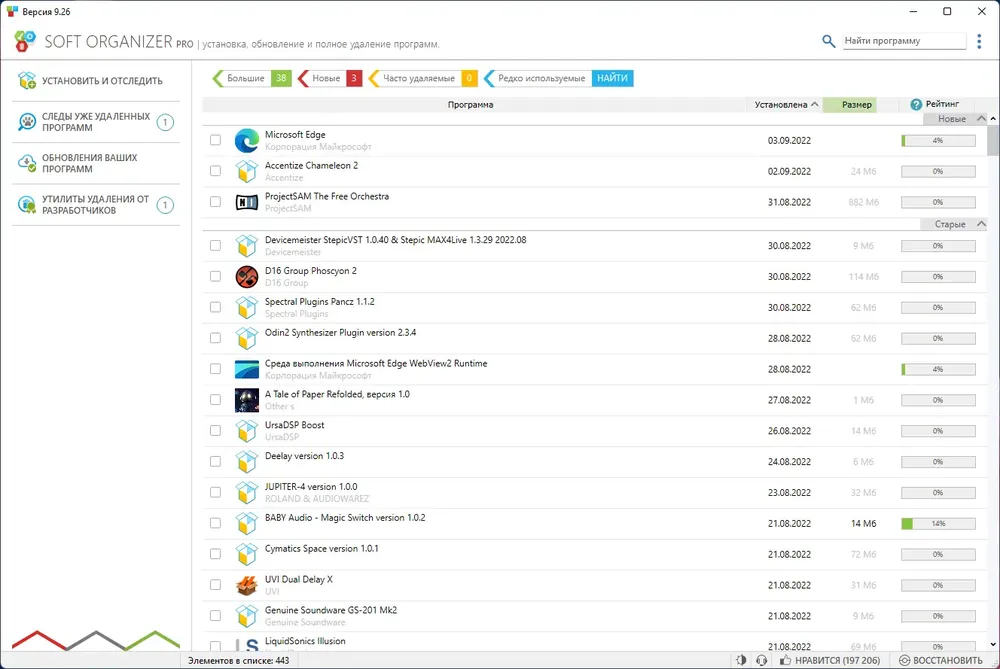This screenshot has height=669, width=1000.
Task: Check the Spectral Plugins Pancz checkbox
Action: pos(216,307)
